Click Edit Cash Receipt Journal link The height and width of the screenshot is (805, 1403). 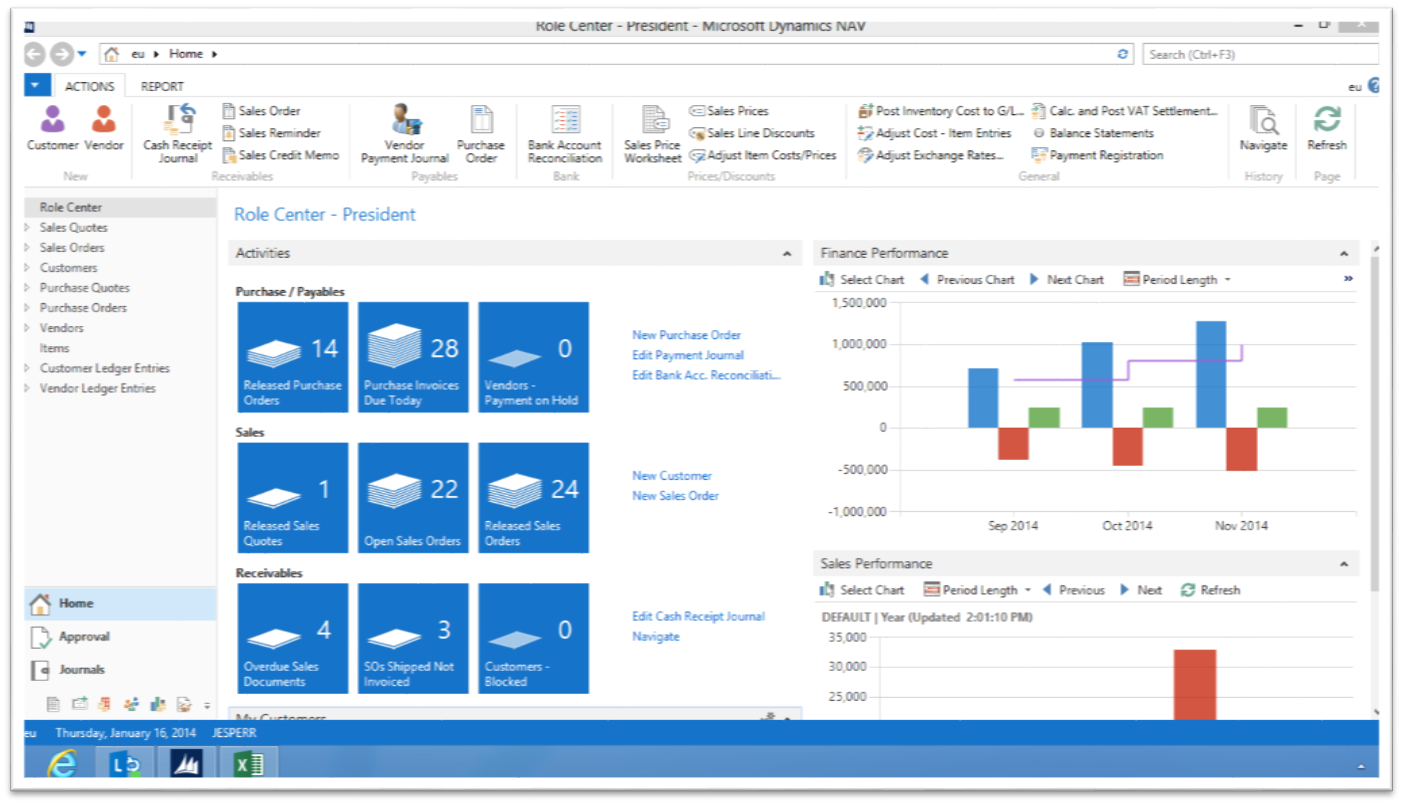click(699, 617)
